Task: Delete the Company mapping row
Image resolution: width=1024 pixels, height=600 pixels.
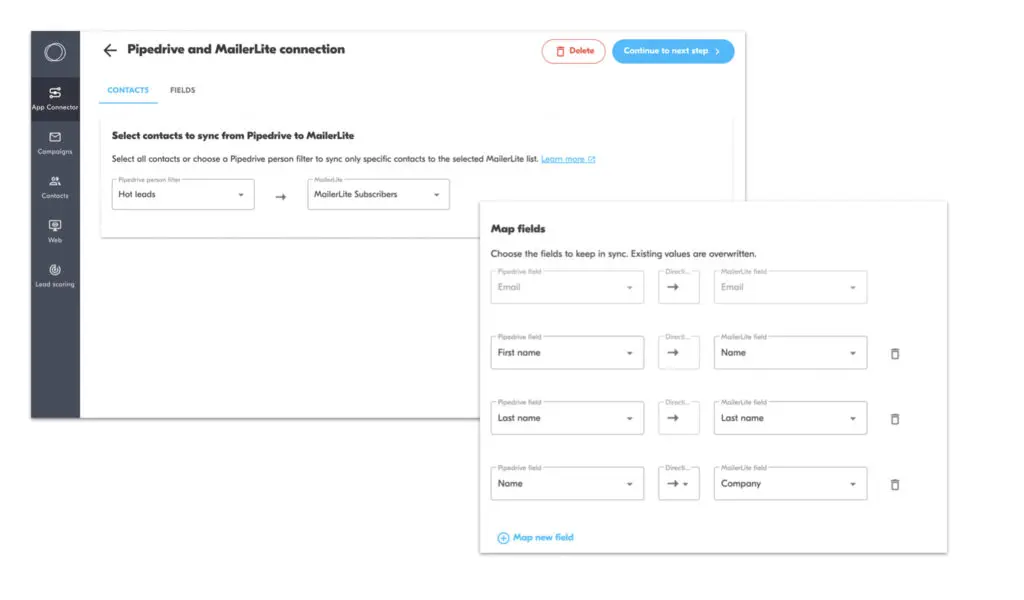Action: coord(895,484)
